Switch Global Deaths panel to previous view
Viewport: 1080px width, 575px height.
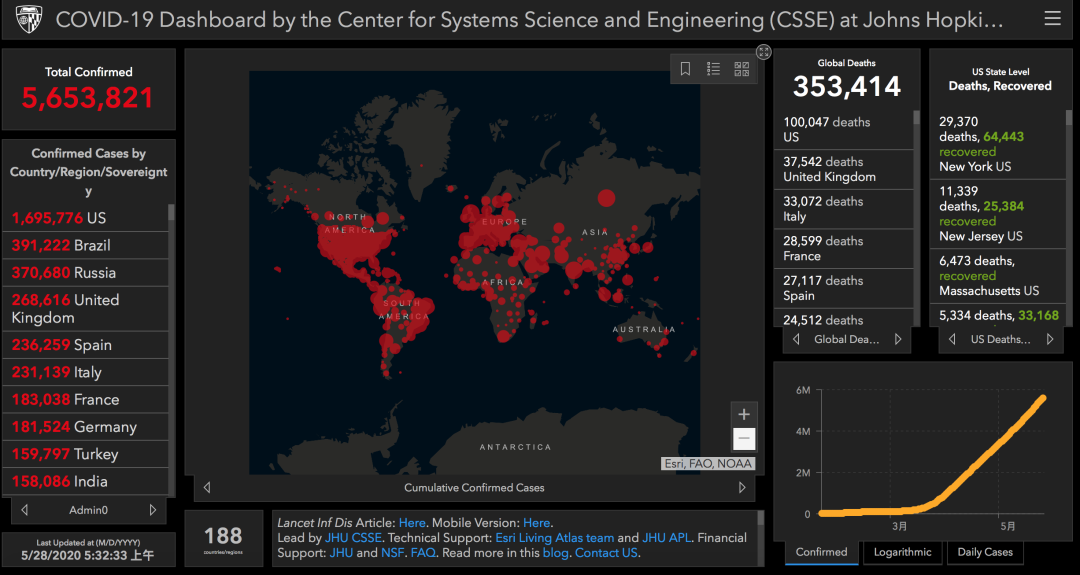pyautogui.click(x=796, y=339)
